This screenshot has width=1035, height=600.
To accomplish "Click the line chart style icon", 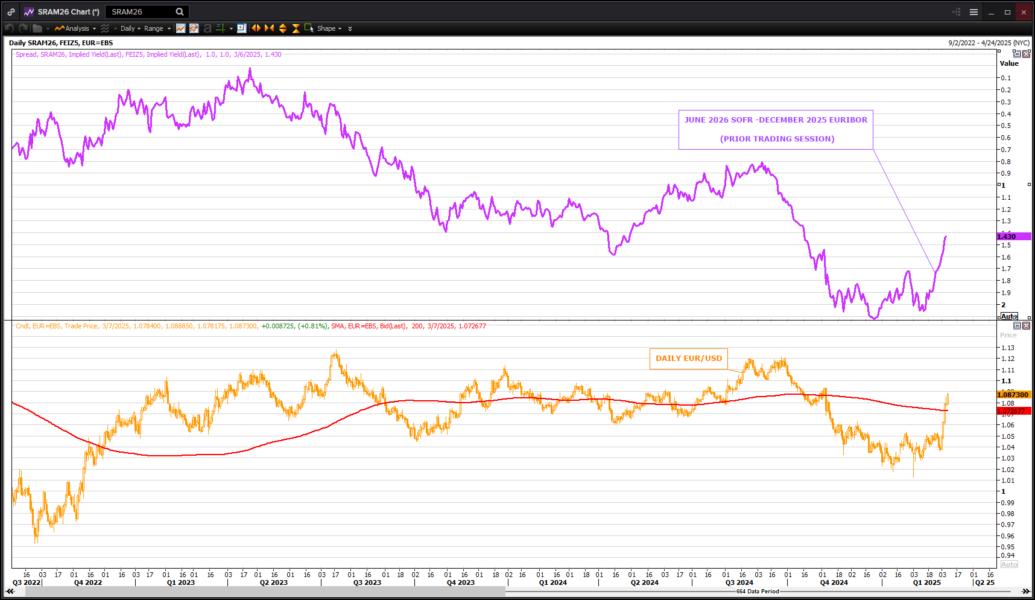I will pyautogui.click(x=181, y=28).
